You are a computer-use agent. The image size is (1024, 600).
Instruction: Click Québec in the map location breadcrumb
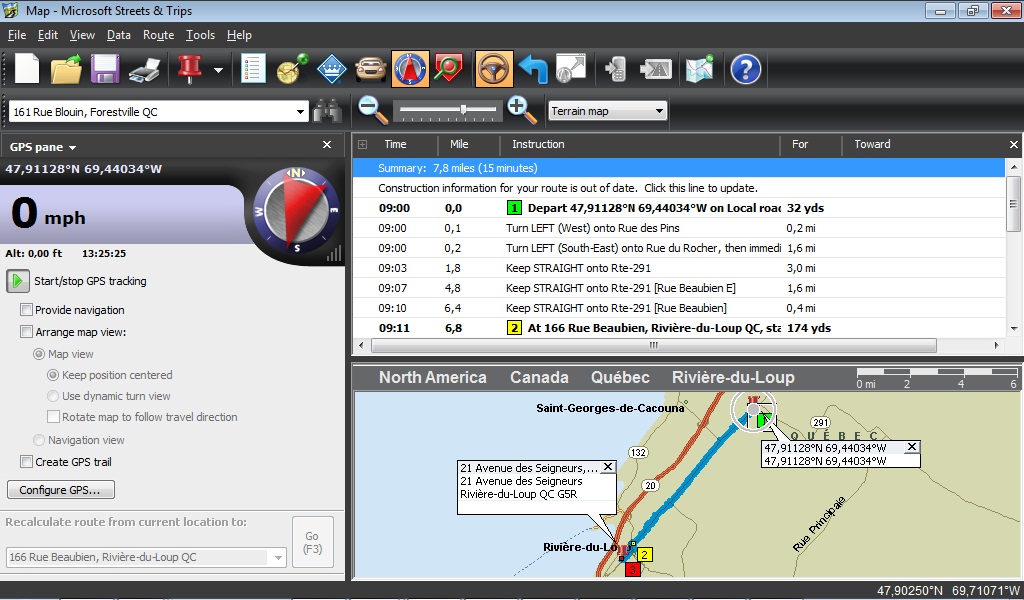[x=620, y=377]
